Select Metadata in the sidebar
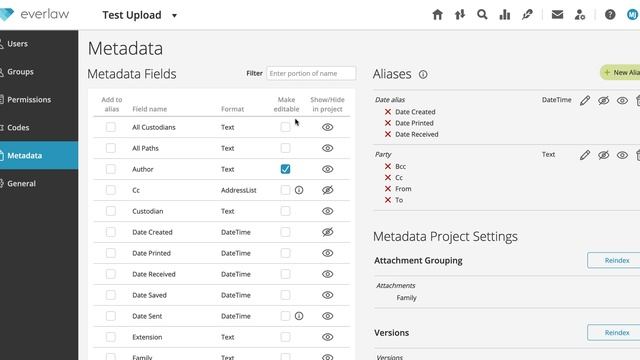Viewport: 640px width, 360px height. click(39, 156)
